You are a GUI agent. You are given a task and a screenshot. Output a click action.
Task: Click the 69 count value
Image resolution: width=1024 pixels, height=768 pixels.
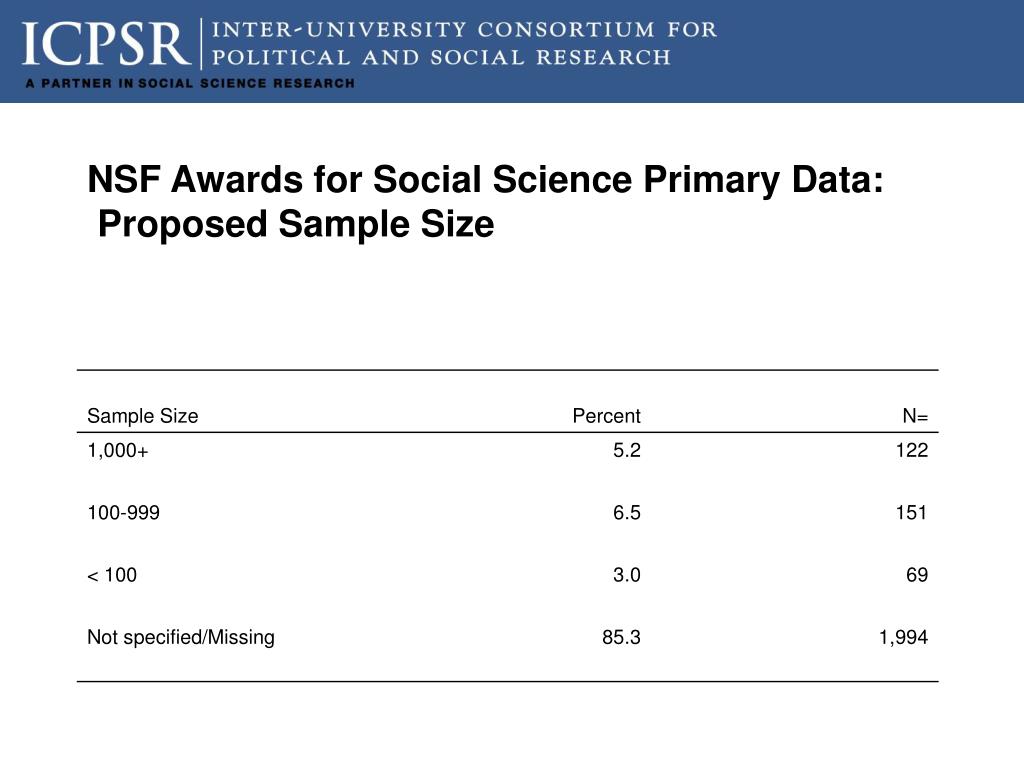pos(917,575)
